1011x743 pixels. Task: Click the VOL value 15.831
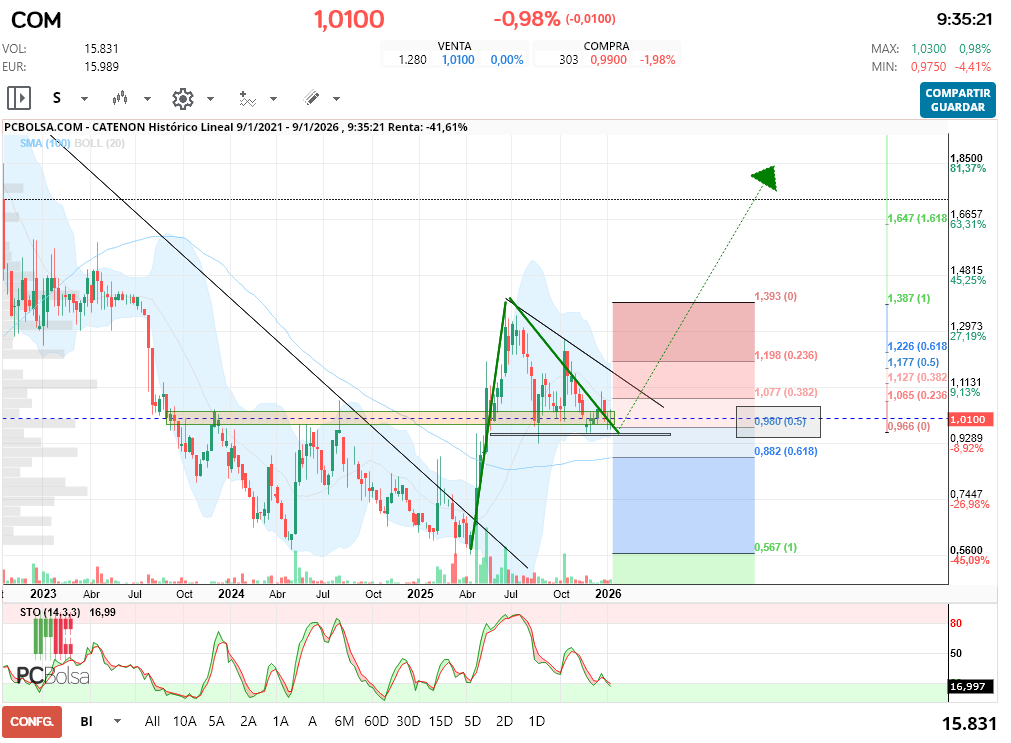(101, 49)
